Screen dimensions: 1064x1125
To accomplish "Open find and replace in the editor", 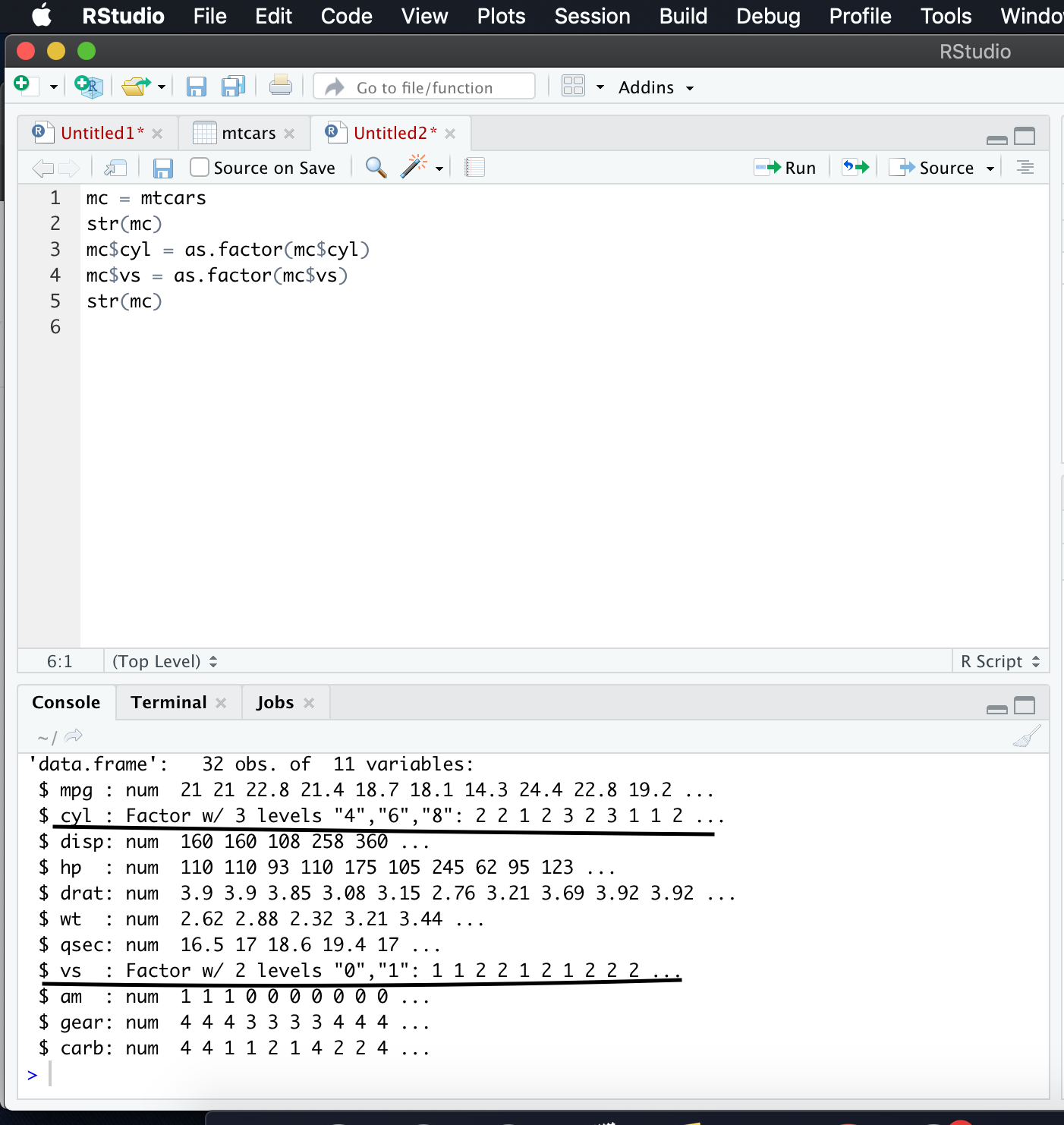I will point(374,167).
